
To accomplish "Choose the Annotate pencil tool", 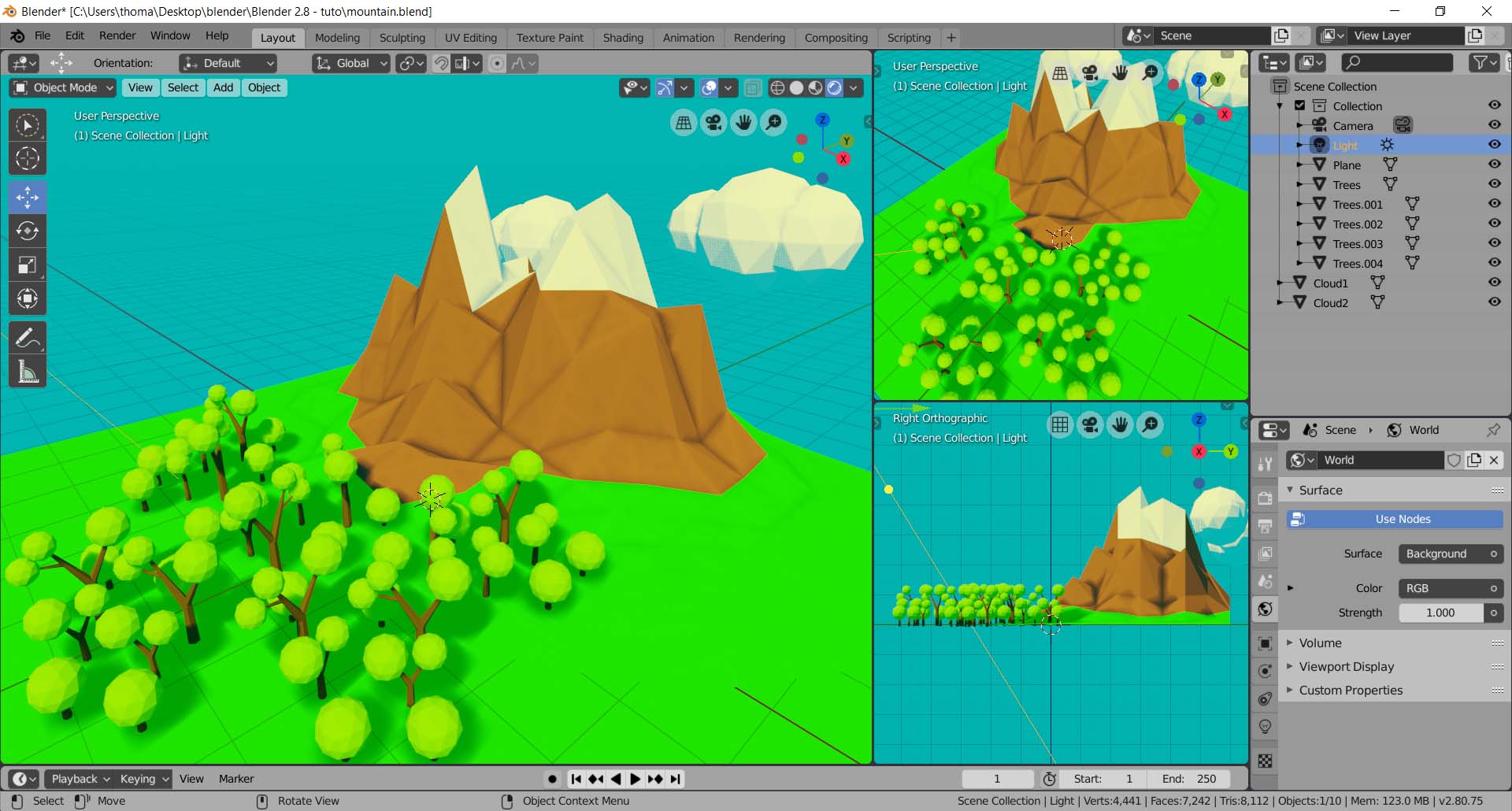I will [x=28, y=338].
